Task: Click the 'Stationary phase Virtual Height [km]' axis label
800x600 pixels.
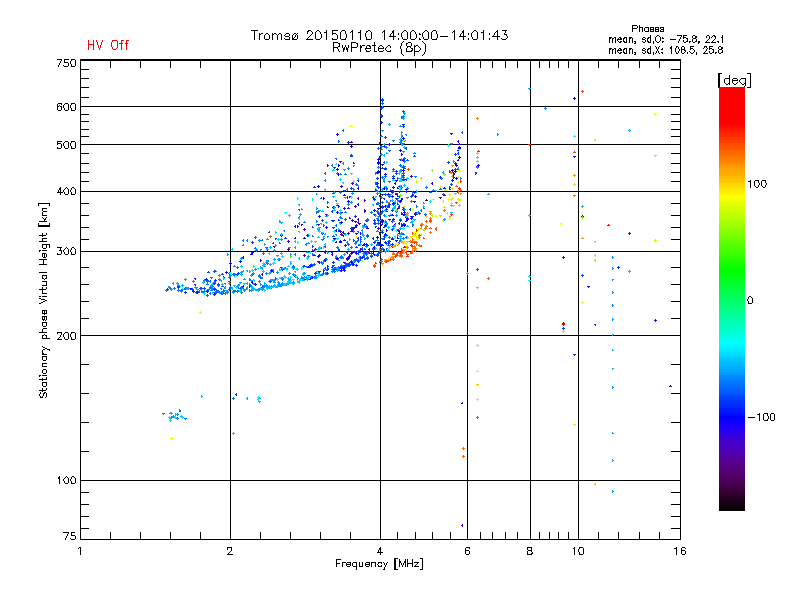Action: pyautogui.click(x=44, y=301)
